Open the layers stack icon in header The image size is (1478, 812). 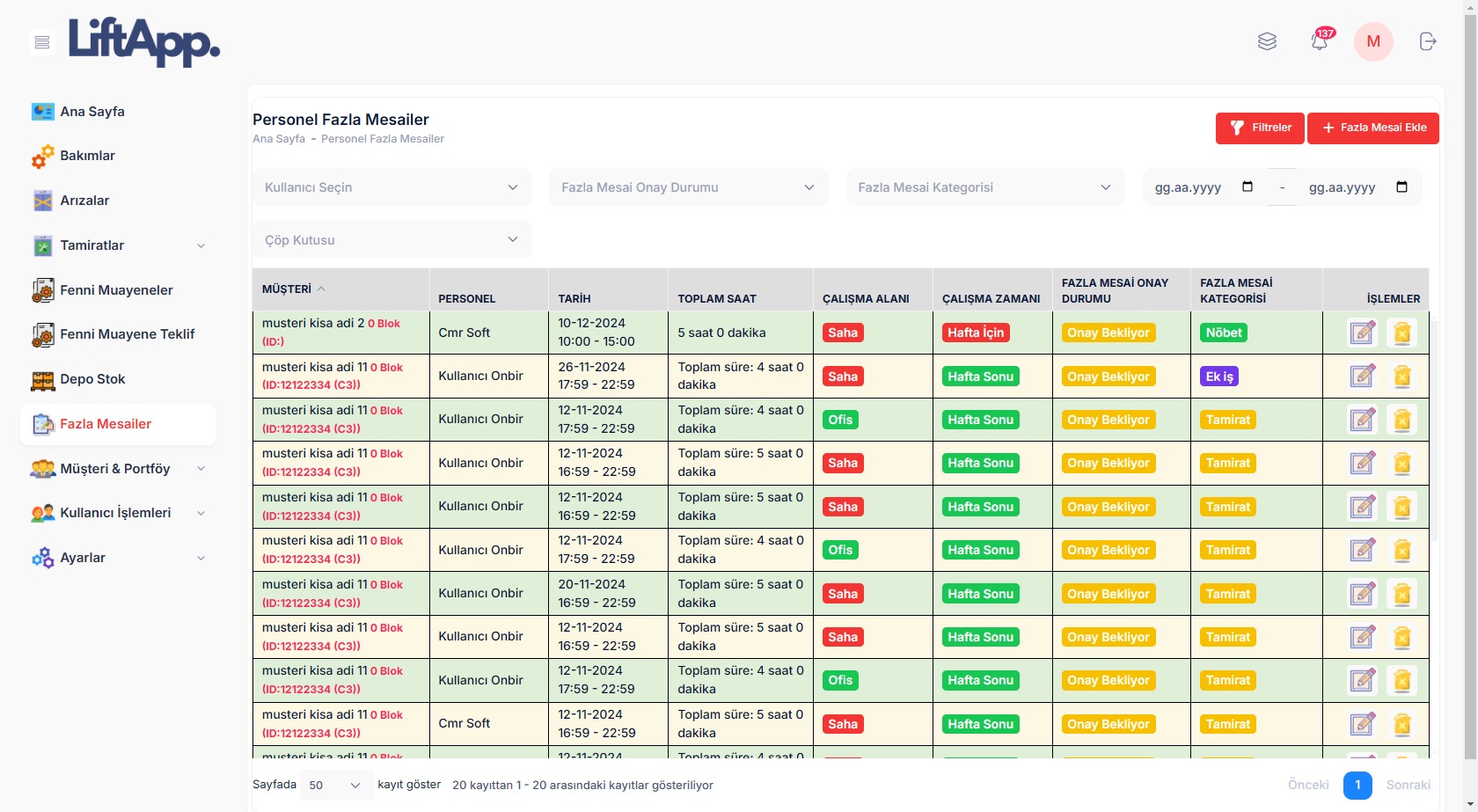click(x=1267, y=41)
